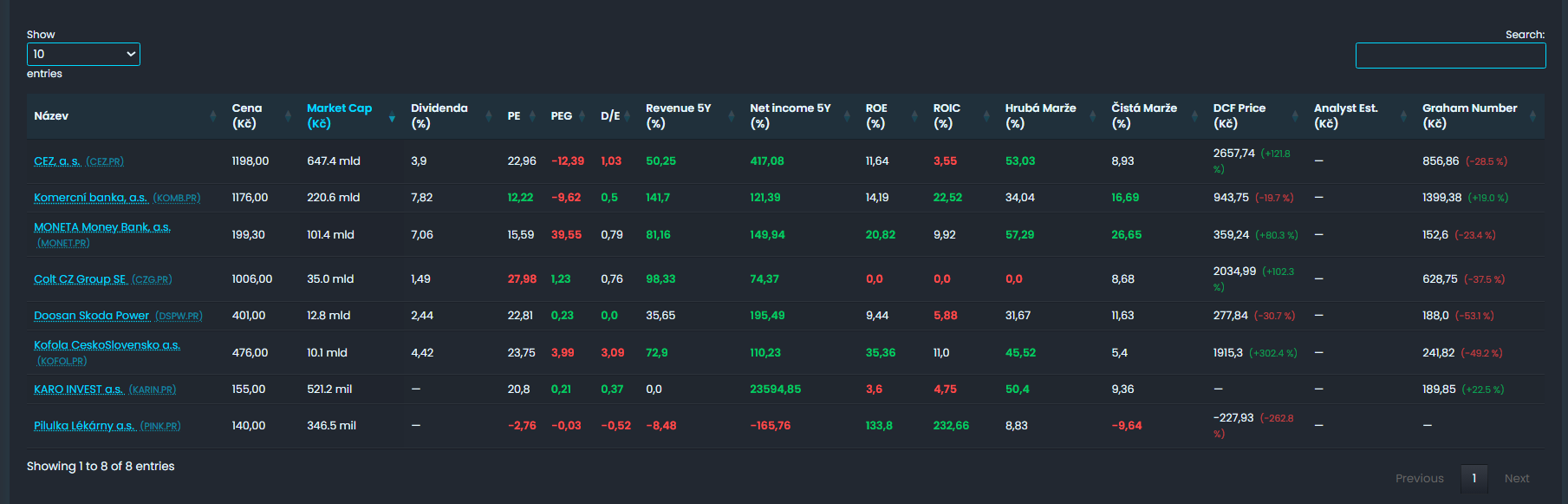Image resolution: width=1568 pixels, height=504 pixels.
Task: Sort by PE column header
Action: click(522, 116)
